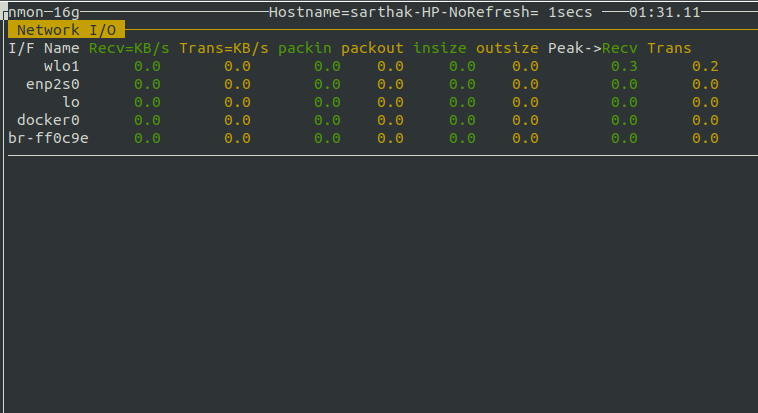
Task: Click the insize column header
Action: point(439,48)
